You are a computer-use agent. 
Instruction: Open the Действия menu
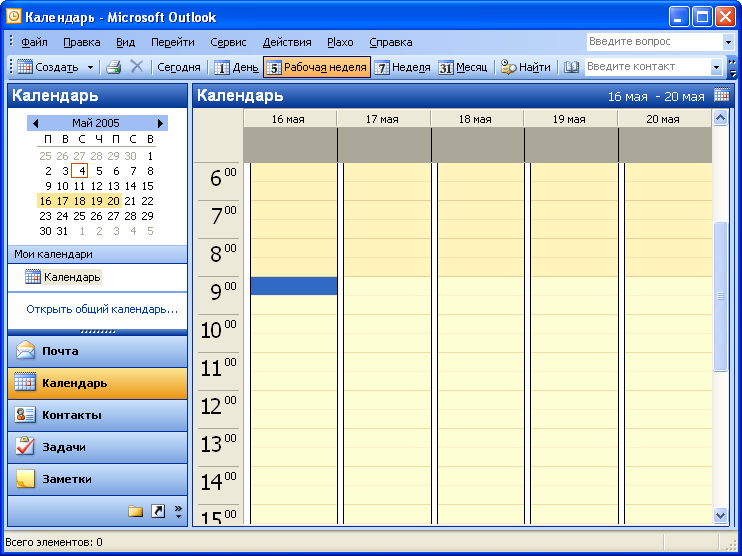[x=287, y=42]
